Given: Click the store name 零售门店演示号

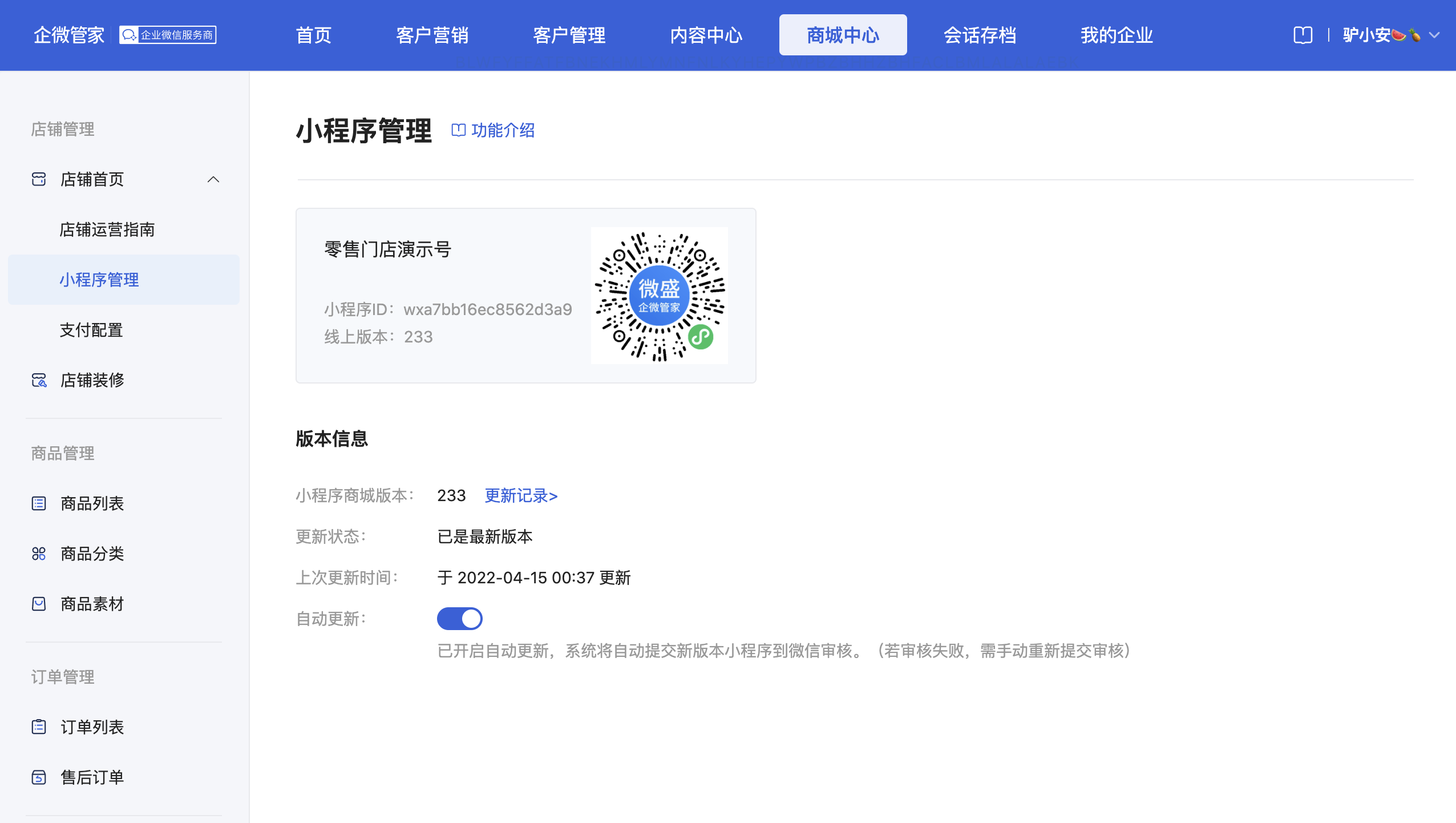Looking at the screenshot, I should coord(388,249).
